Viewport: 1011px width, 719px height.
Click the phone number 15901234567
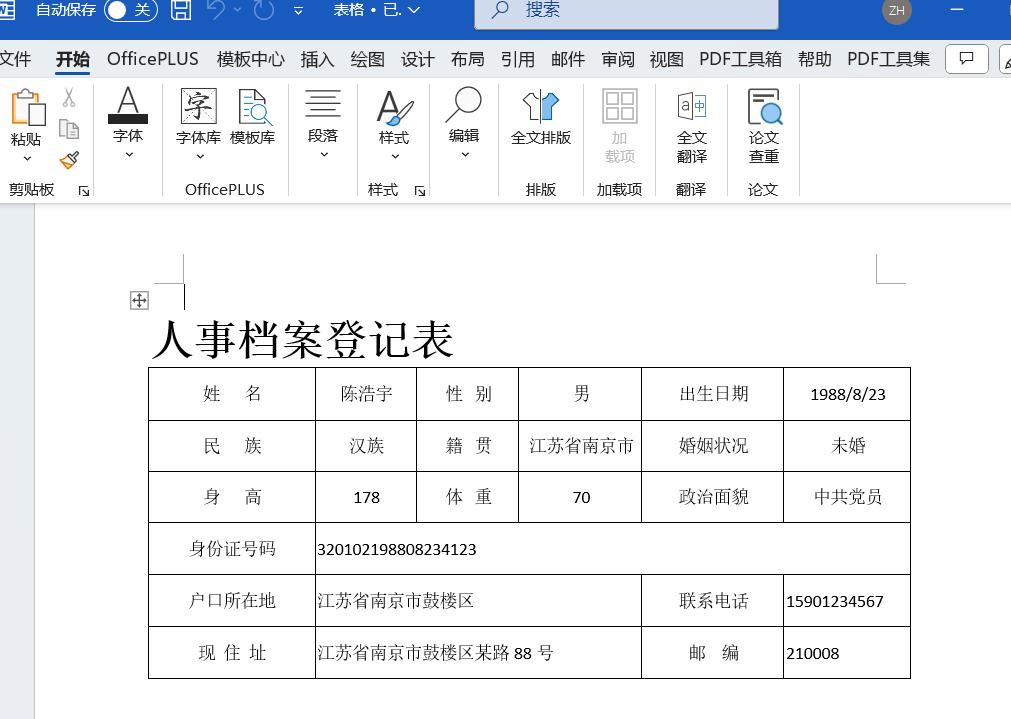point(834,602)
